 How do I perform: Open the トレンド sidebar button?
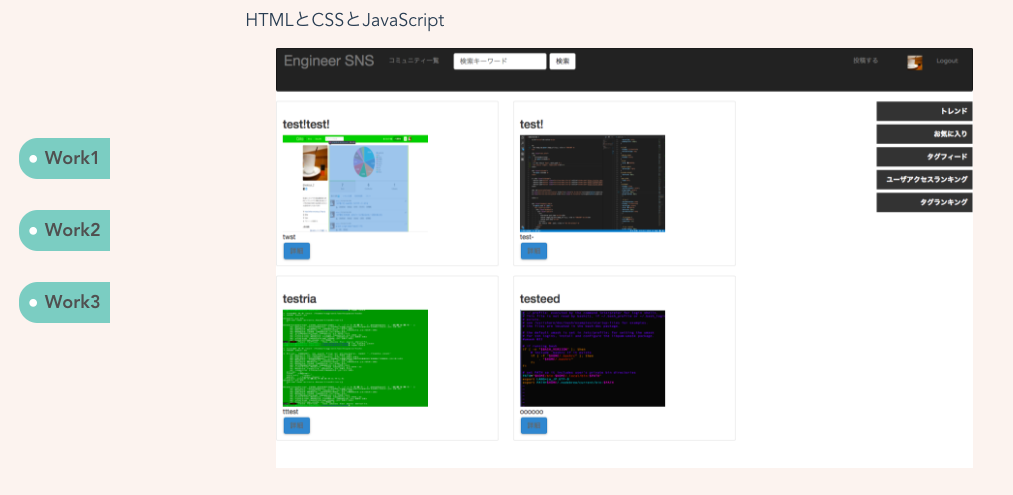coord(924,111)
